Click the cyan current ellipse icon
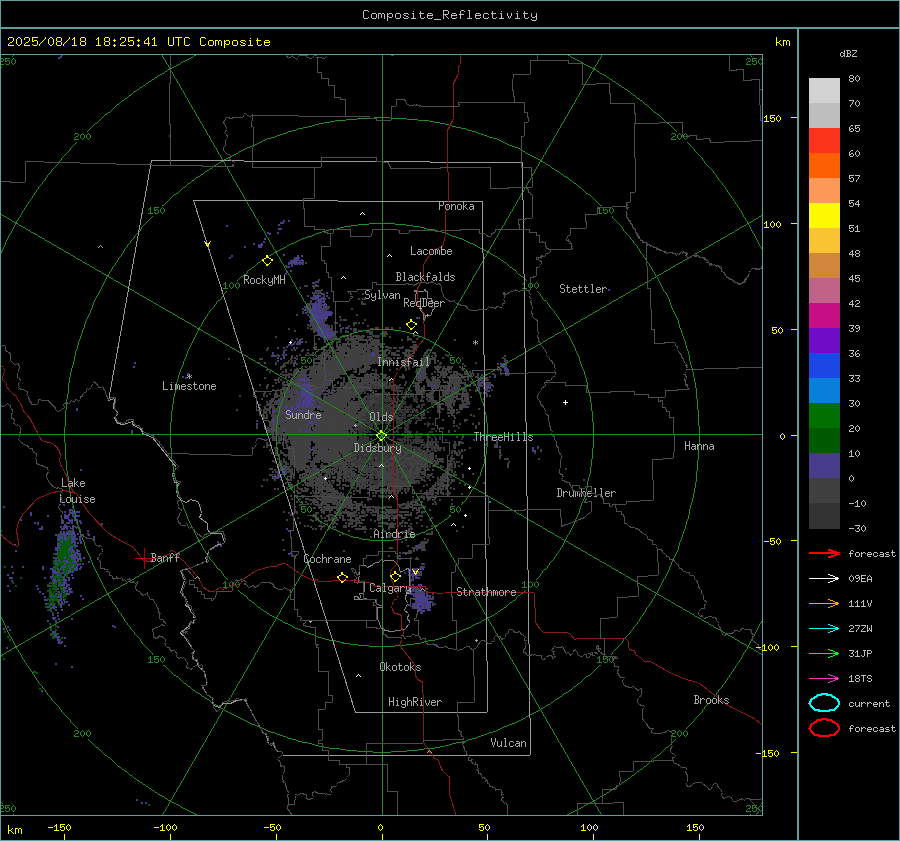This screenshot has width=900, height=841. pos(824,703)
